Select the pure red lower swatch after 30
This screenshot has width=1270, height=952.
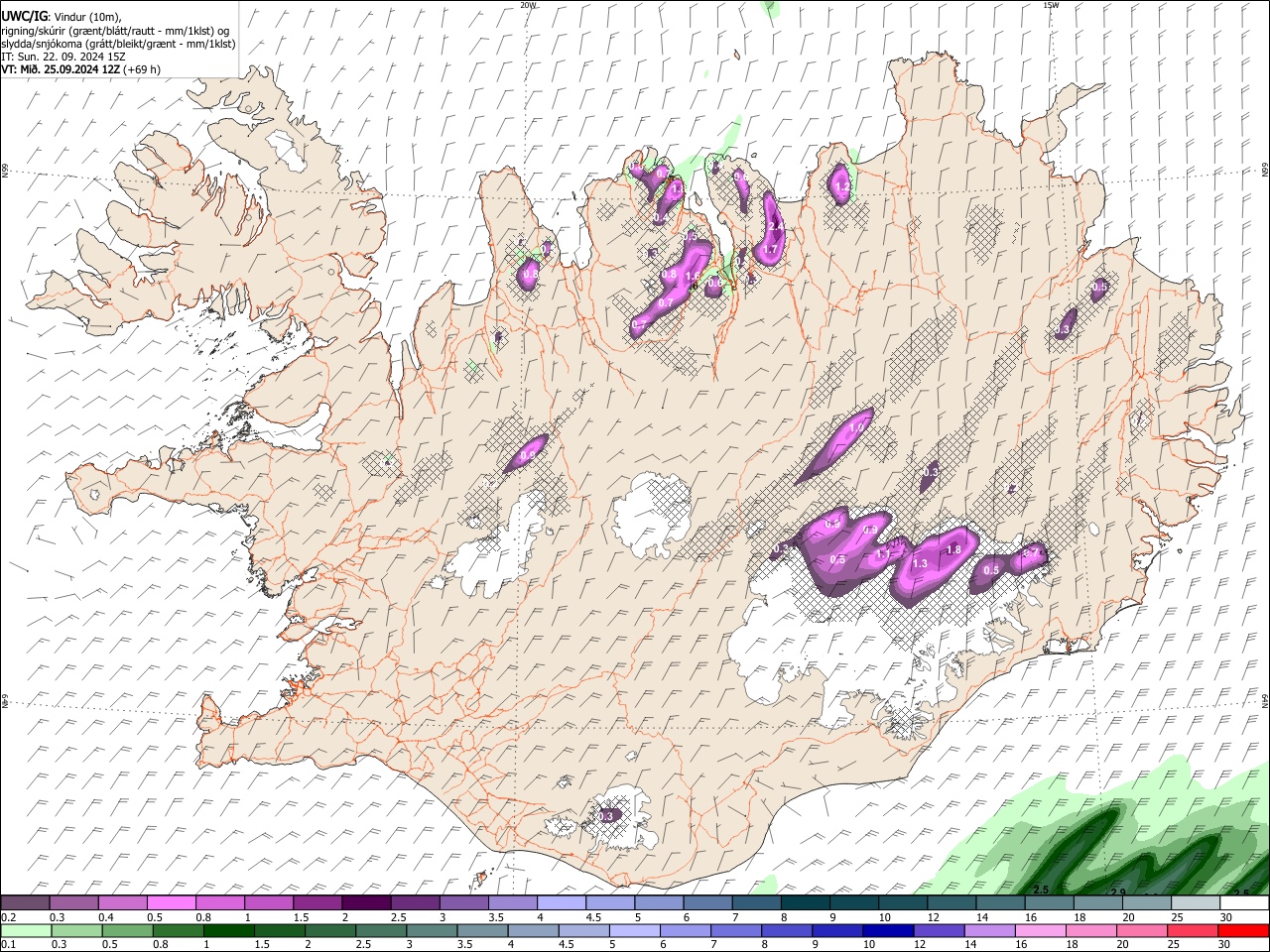(1242, 931)
